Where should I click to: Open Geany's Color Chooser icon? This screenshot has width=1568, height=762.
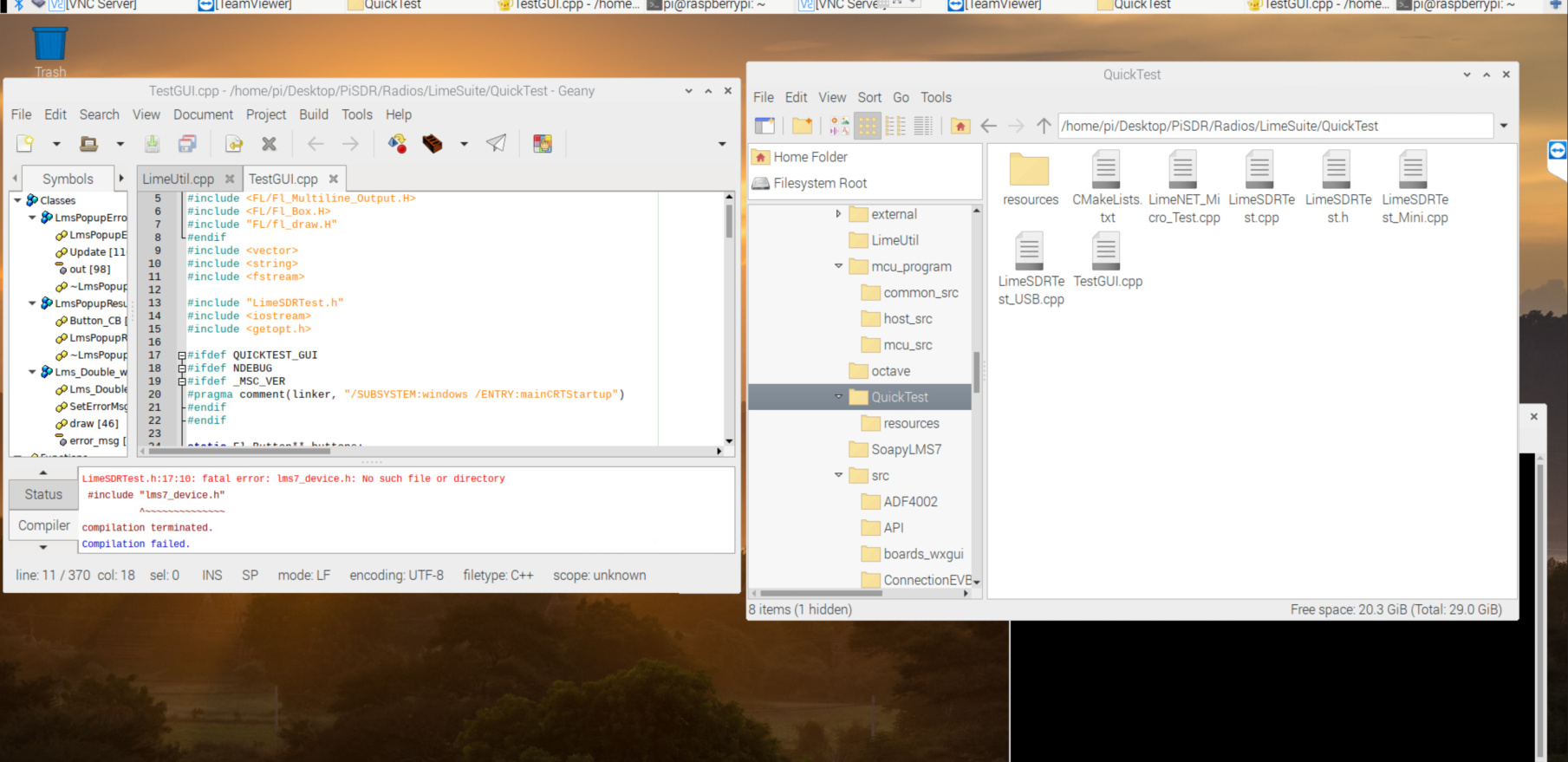click(543, 144)
